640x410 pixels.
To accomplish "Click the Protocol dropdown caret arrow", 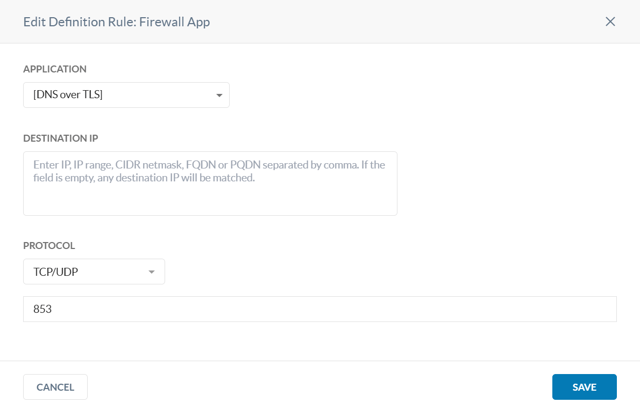I will click(152, 272).
